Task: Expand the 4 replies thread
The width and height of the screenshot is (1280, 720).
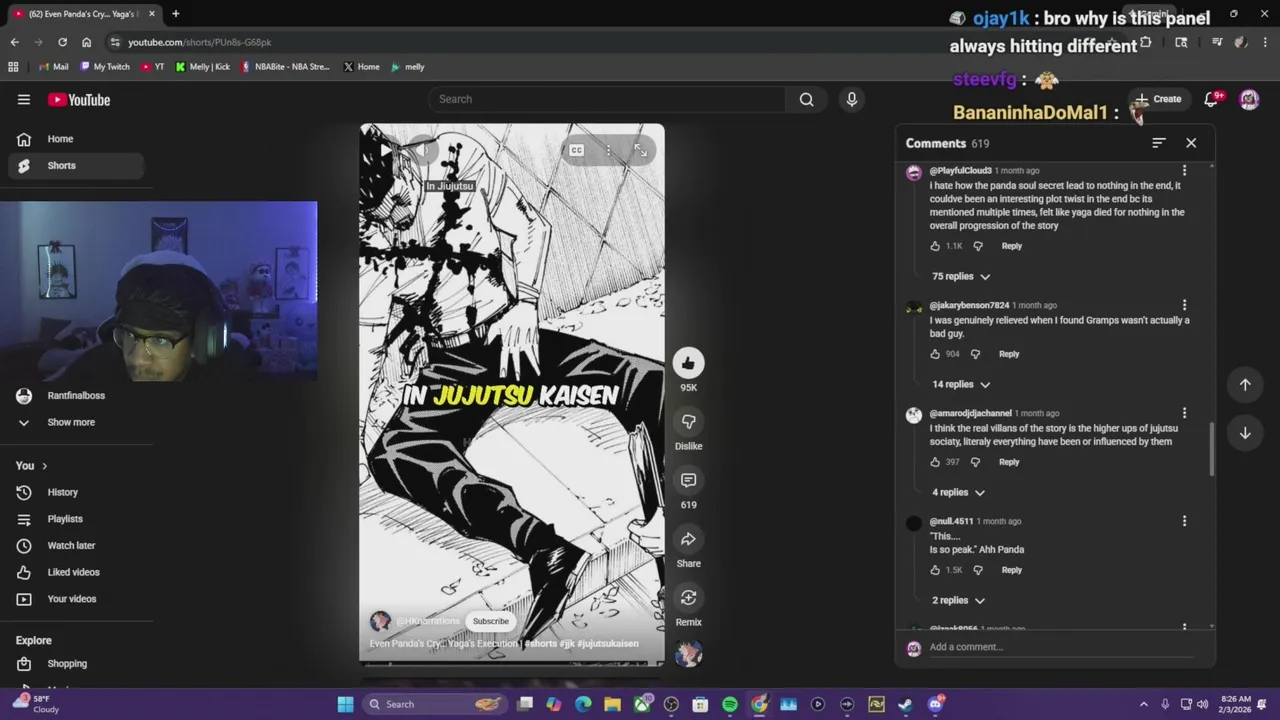Action: 958,492
